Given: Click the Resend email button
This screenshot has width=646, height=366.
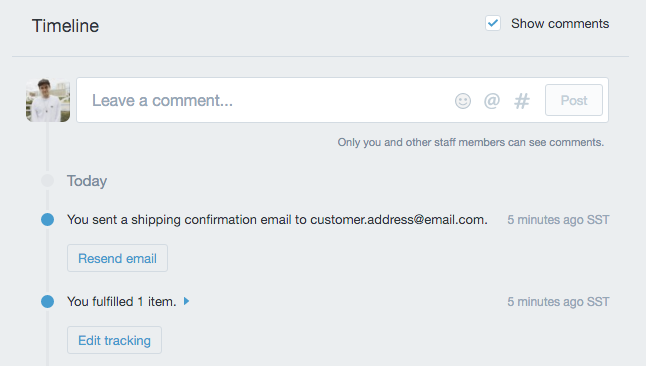Looking at the screenshot, I should coord(117,258).
